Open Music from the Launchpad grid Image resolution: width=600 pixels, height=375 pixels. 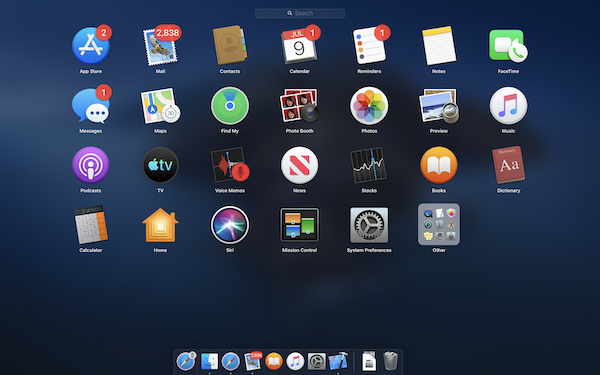pos(508,105)
